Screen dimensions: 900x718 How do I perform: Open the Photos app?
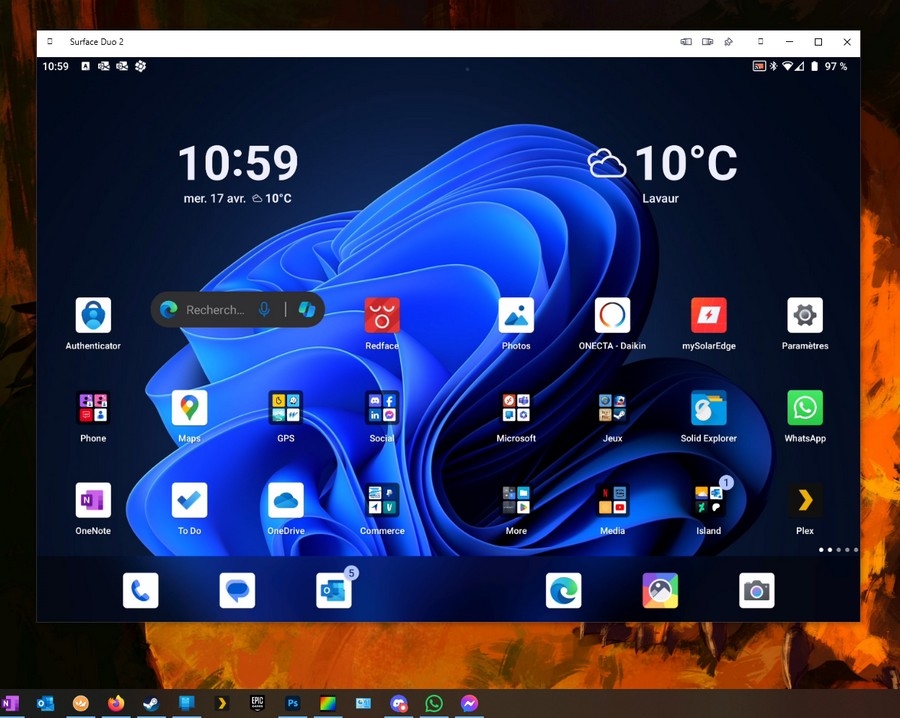[x=516, y=316]
